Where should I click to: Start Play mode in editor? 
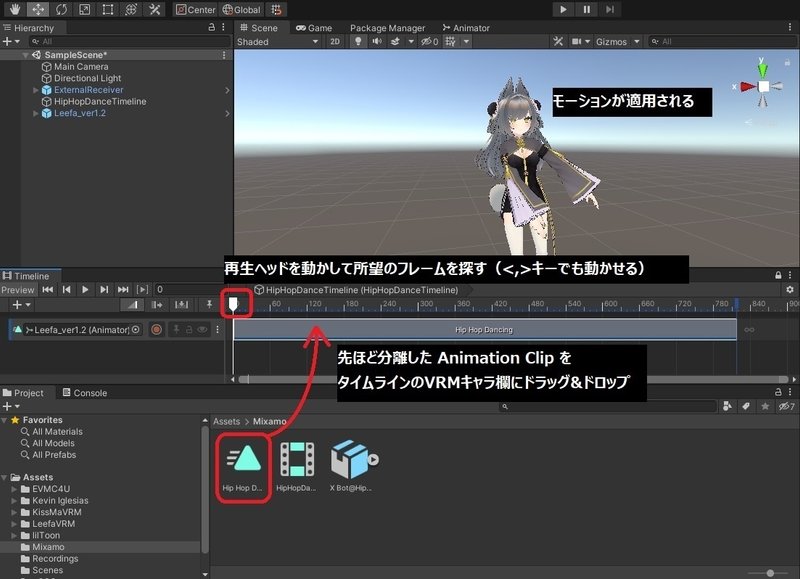(563, 9)
